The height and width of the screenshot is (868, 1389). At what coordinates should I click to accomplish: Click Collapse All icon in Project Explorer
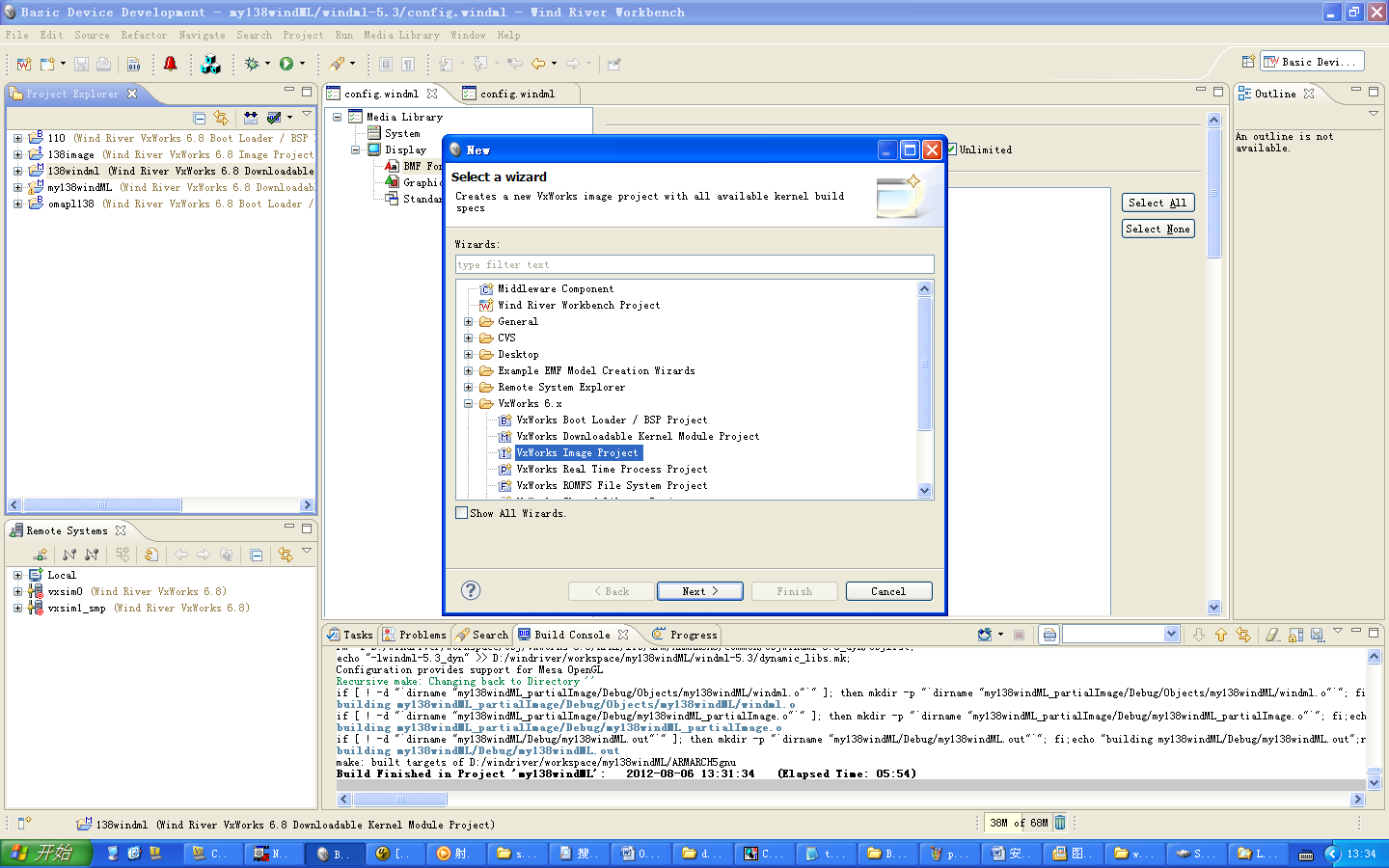click(x=199, y=118)
